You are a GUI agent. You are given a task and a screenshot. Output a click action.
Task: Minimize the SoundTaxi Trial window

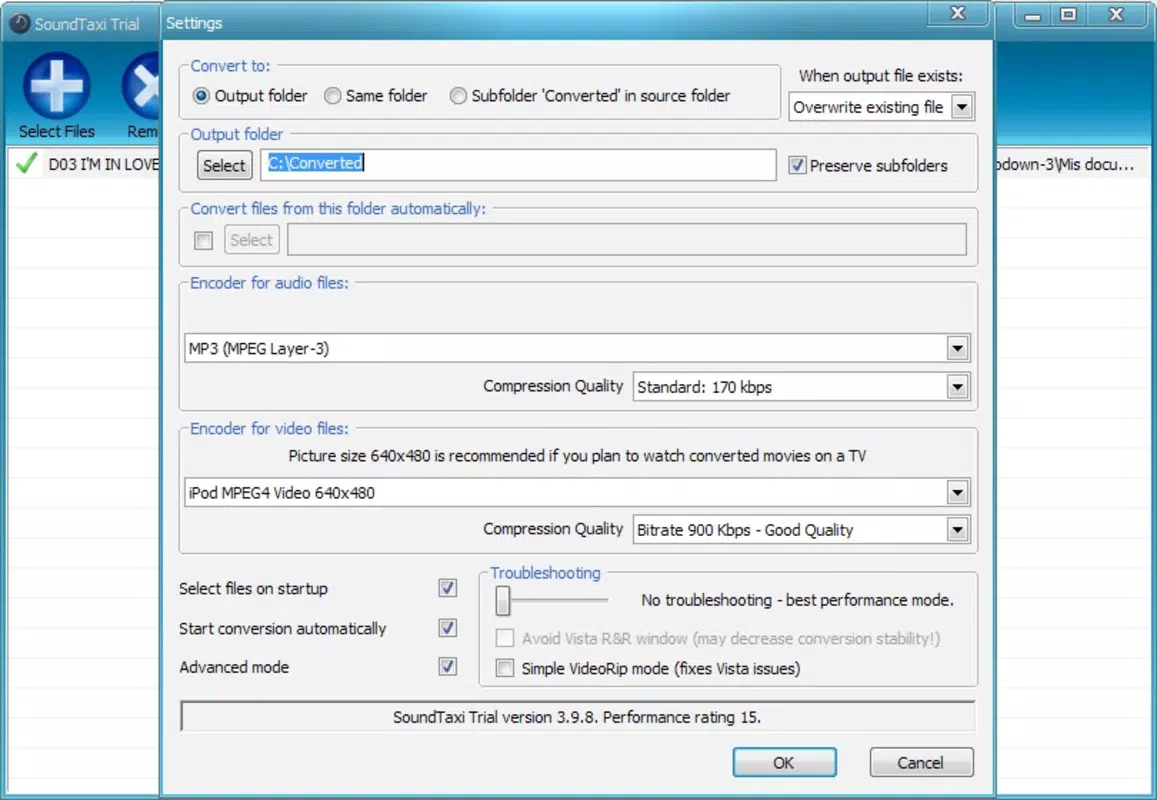point(1033,15)
